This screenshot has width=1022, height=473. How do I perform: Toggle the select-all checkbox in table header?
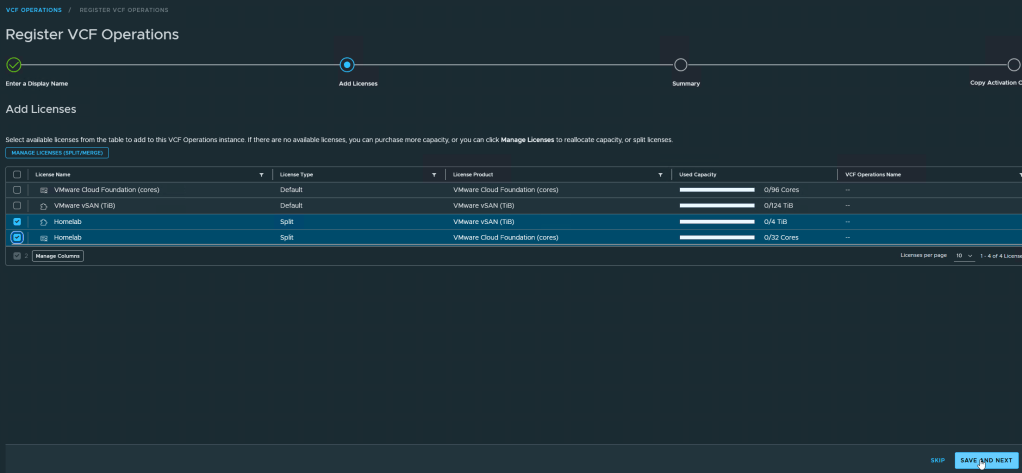coord(17,174)
